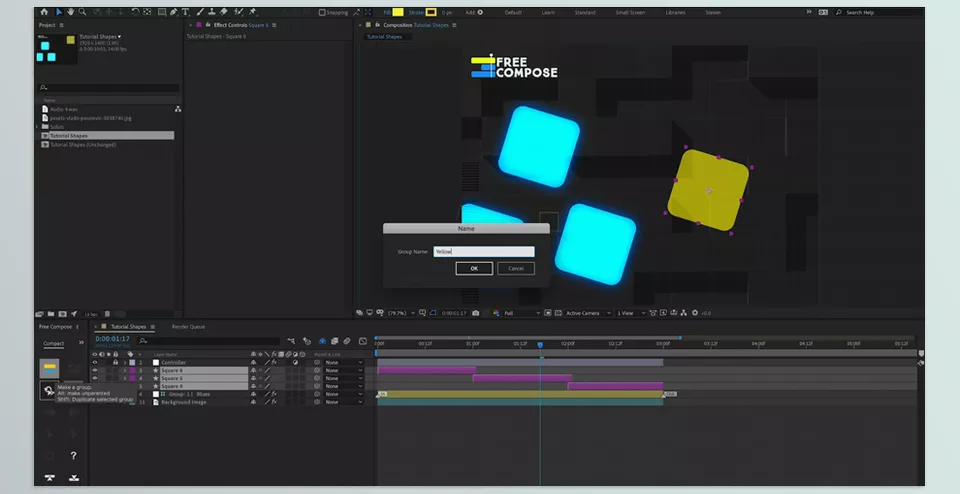Cancel the Name dialog
Screen dimensions: 960x494
pyautogui.click(x=516, y=268)
